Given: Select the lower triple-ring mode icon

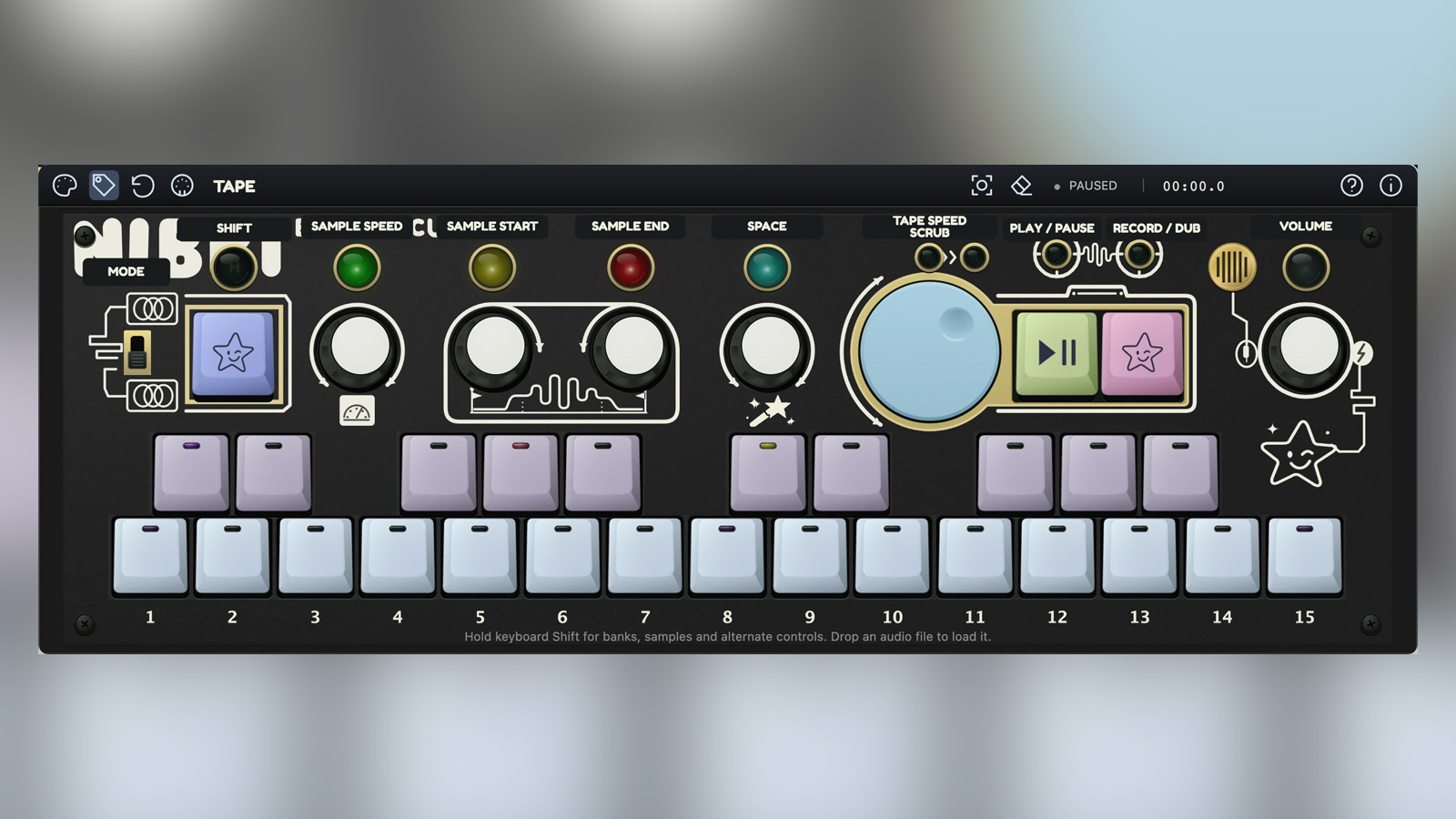Looking at the screenshot, I should pyautogui.click(x=153, y=396).
